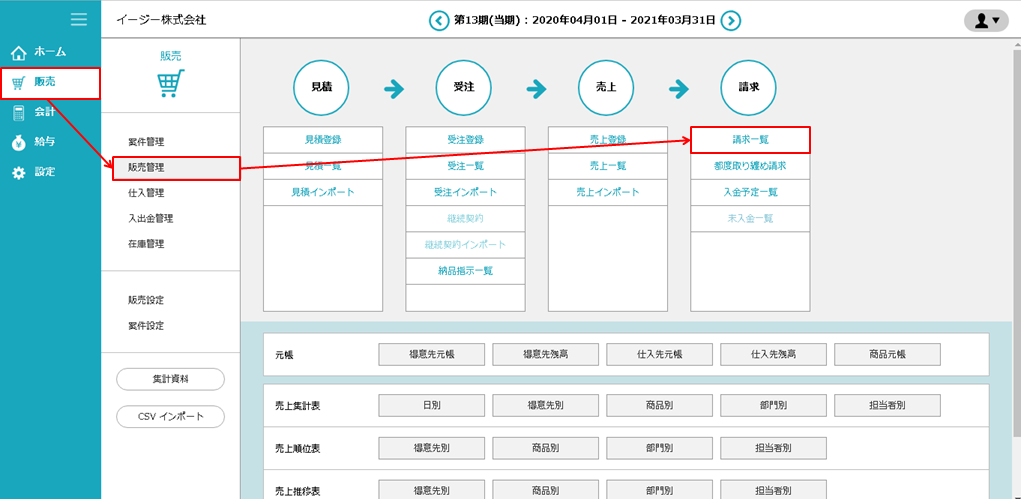Click the 集計資料 button
This screenshot has width=1021, height=499.
[x=170, y=380]
